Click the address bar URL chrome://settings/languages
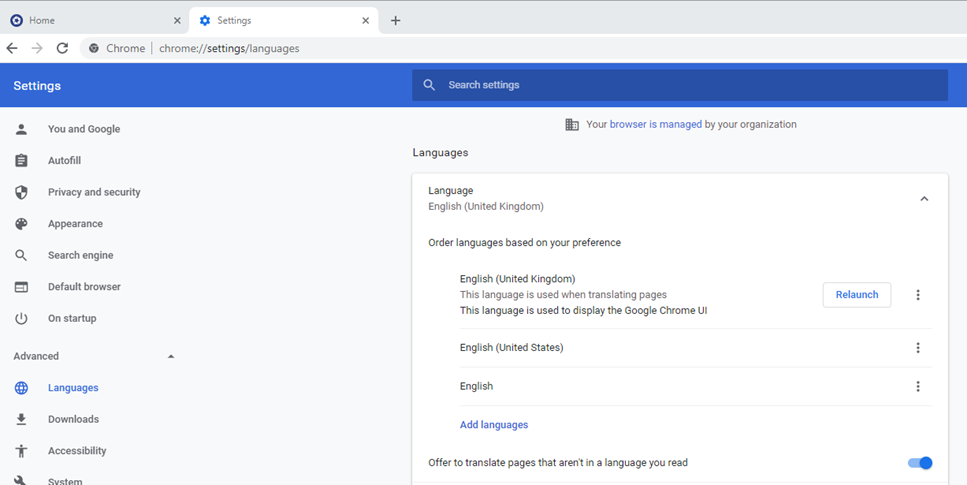 (x=229, y=48)
